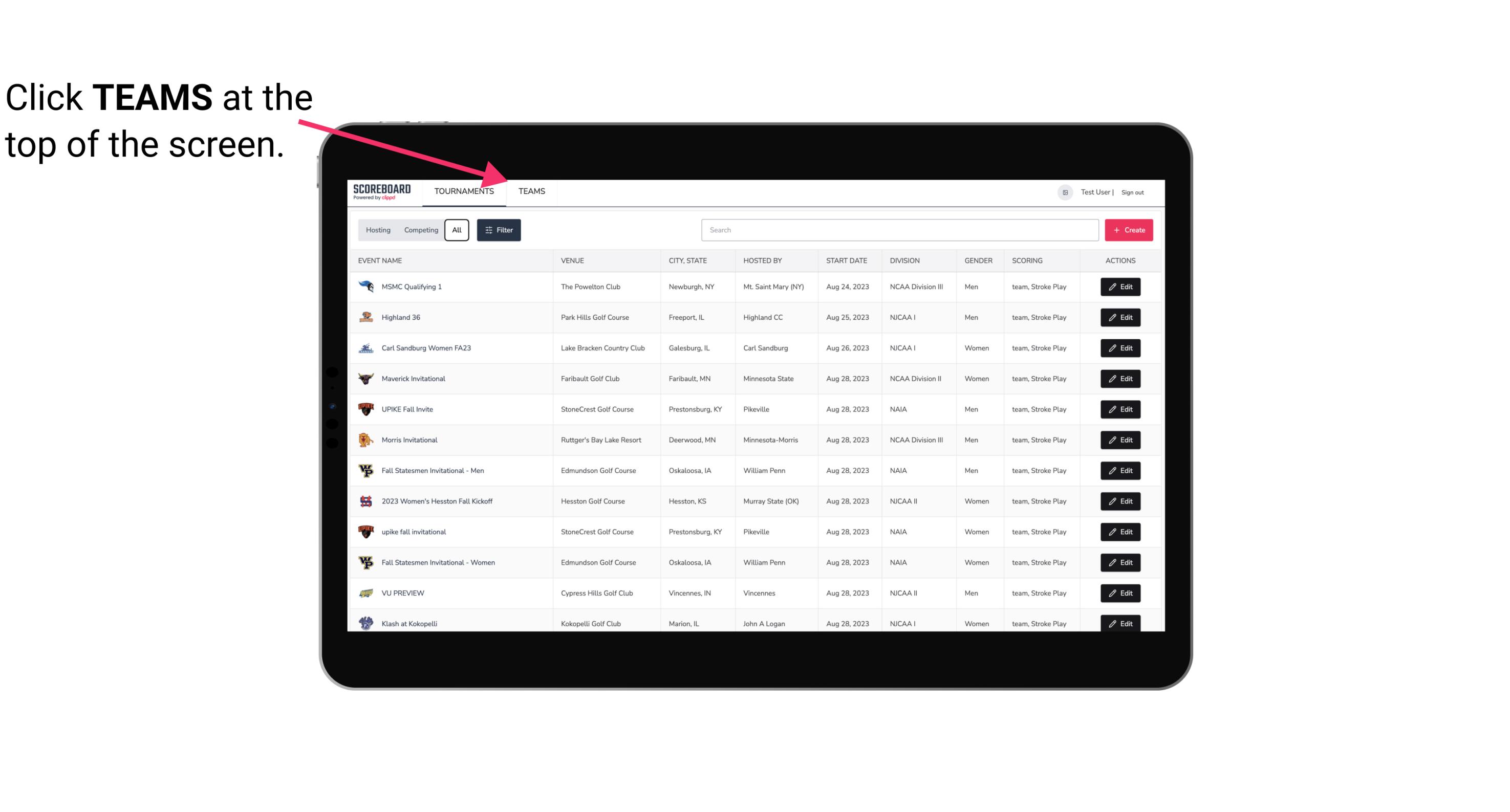Click the Edit icon for MSMC Qualifying 1

(x=1120, y=287)
